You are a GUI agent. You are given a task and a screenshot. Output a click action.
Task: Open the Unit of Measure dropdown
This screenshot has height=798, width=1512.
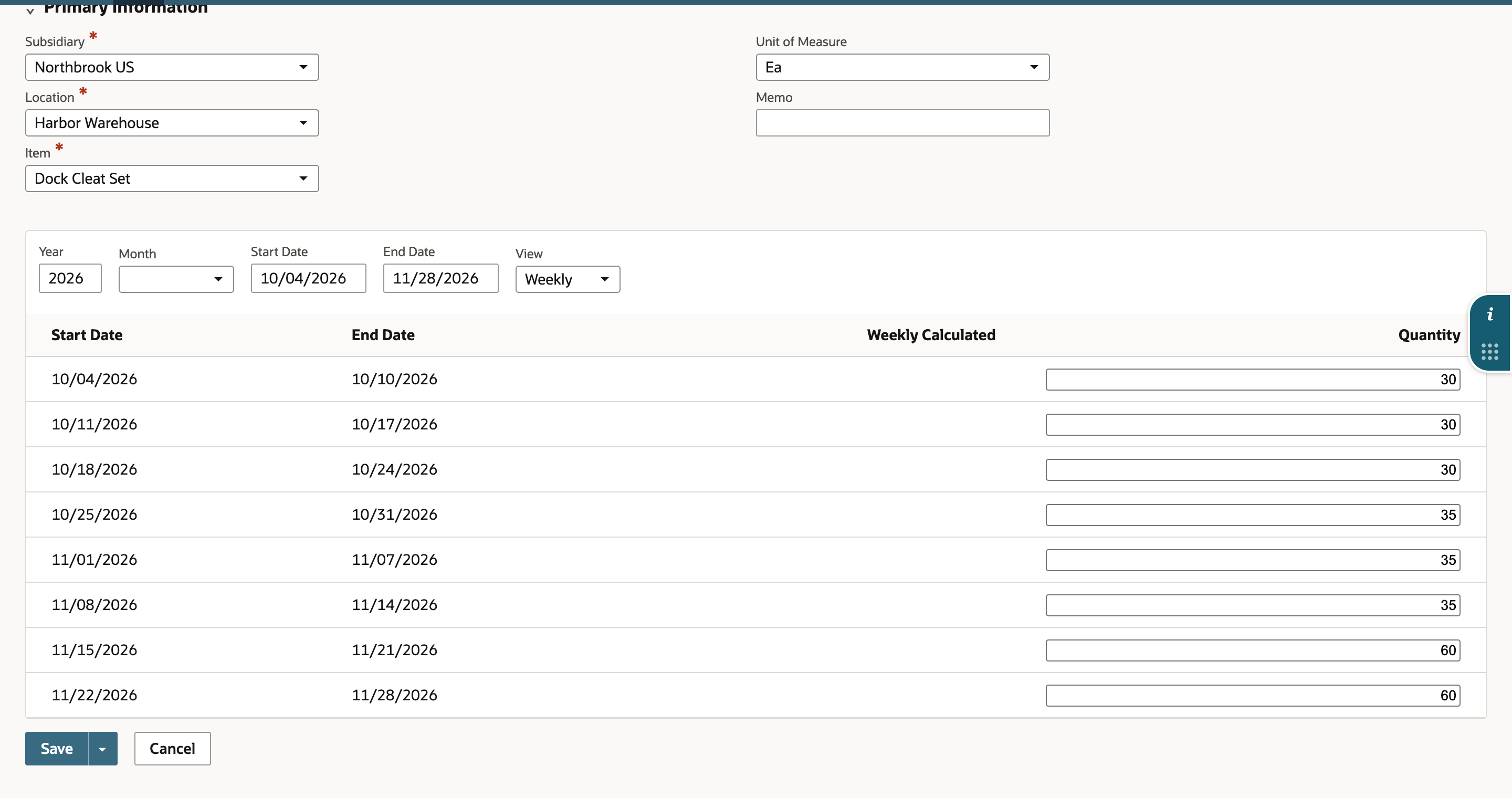click(902, 67)
